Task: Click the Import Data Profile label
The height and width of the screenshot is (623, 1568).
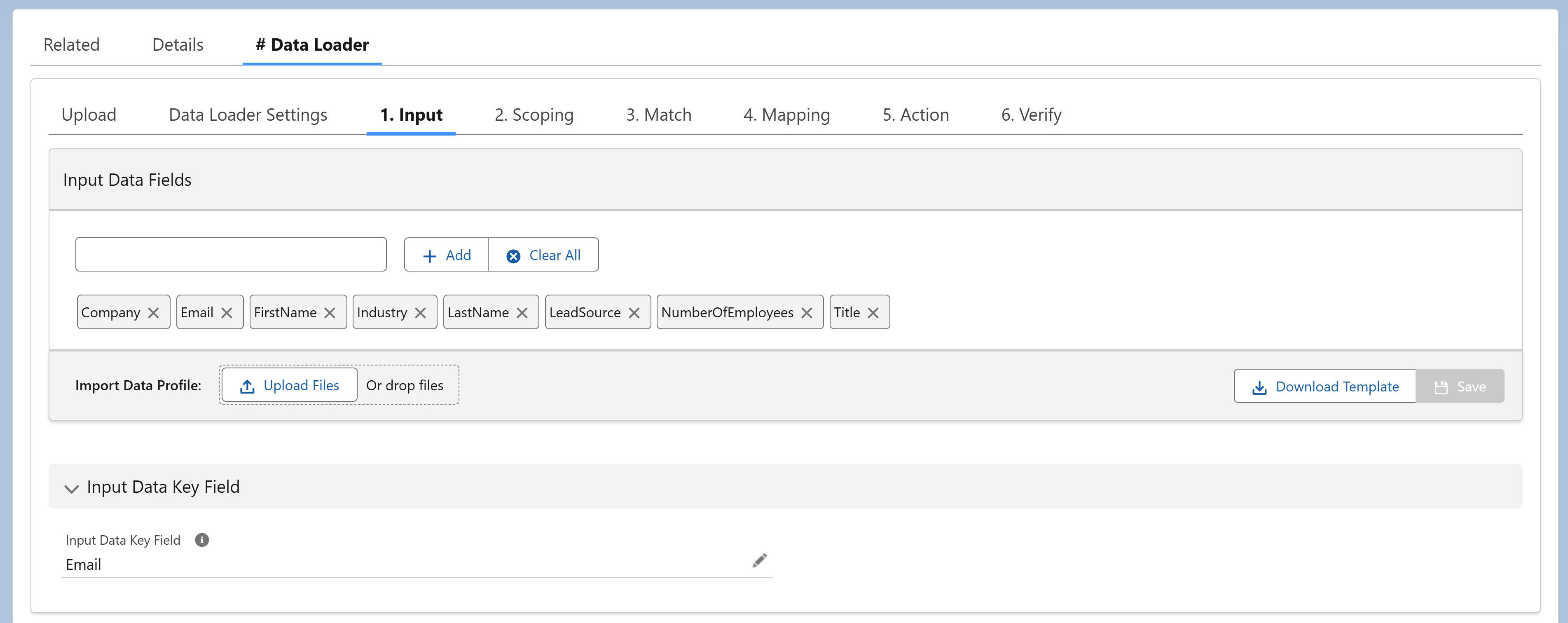Action: (138, 386)
